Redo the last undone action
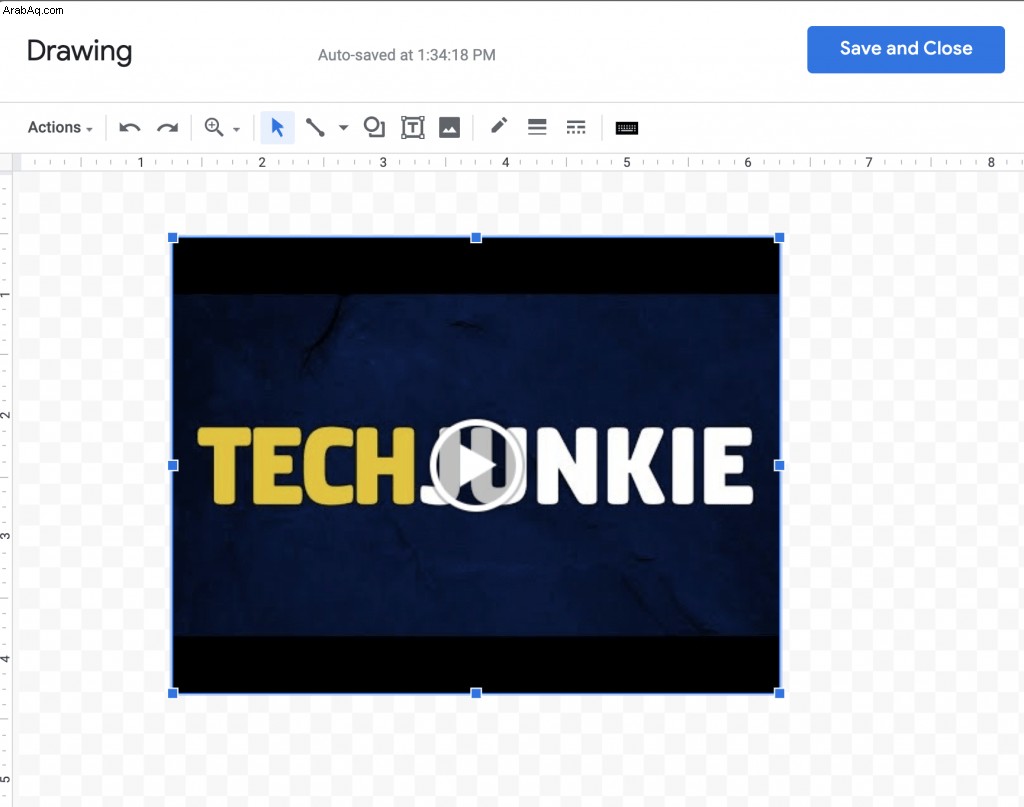The width and height of the screenshot is (1024, 807). (167, 127)
